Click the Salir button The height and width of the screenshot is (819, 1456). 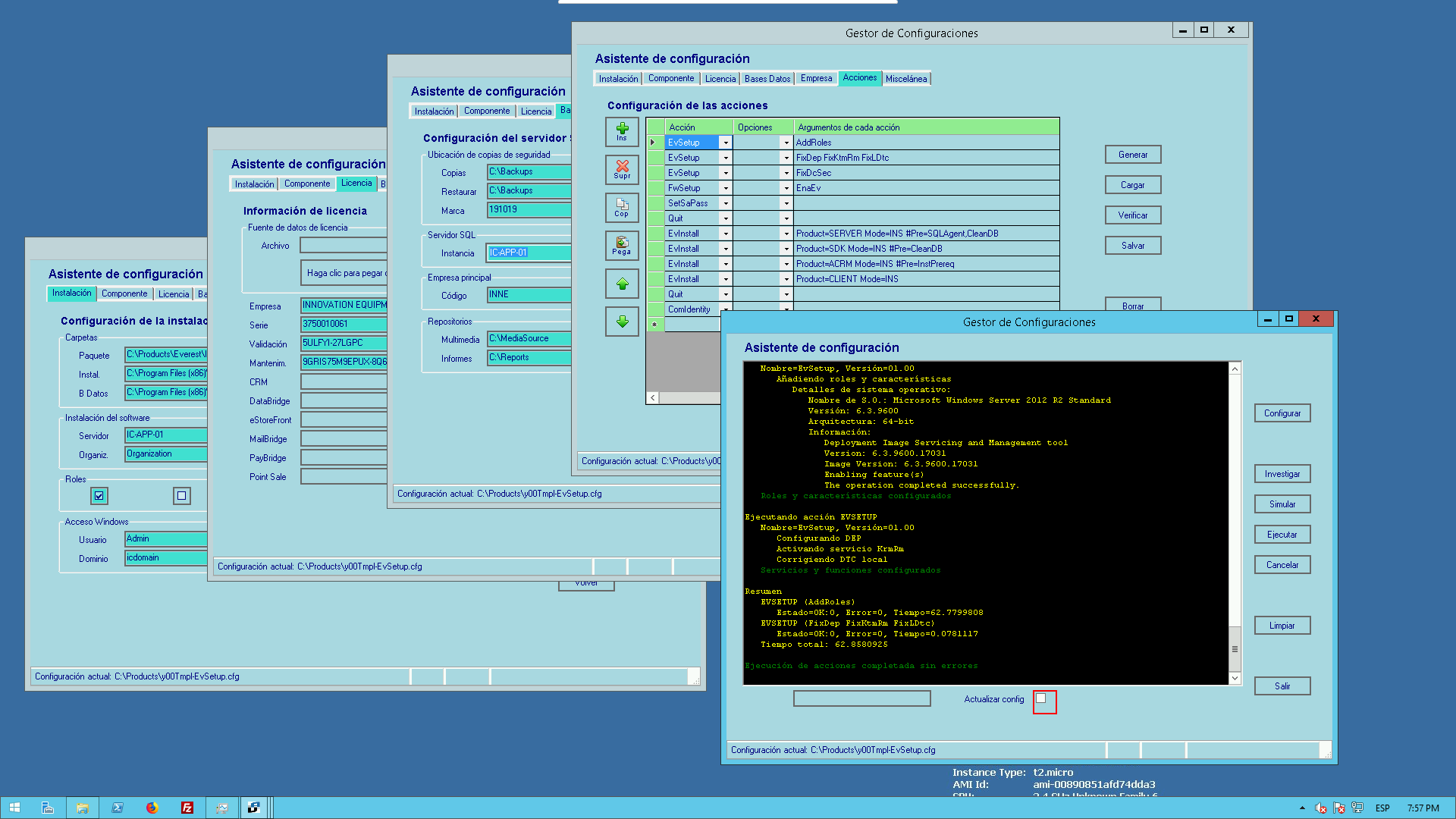coord(1282,686)
